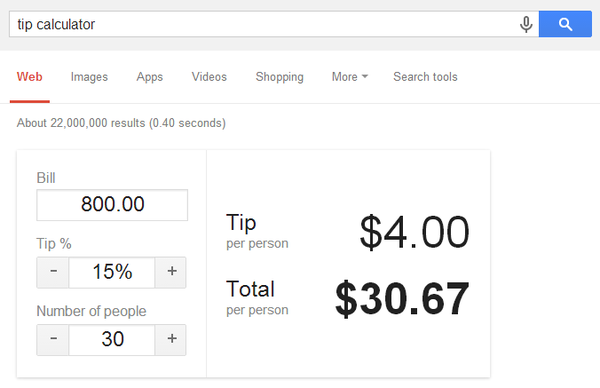
Task: Click the results count text
Action: (121, 123)
